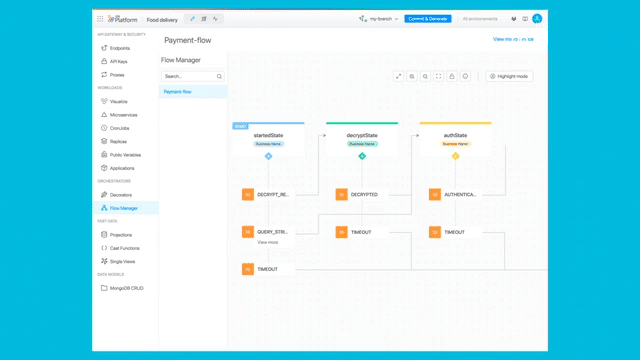The image size is (640, 360).
Task: Open the apps grid launcher icon
Action: [100, 19]
